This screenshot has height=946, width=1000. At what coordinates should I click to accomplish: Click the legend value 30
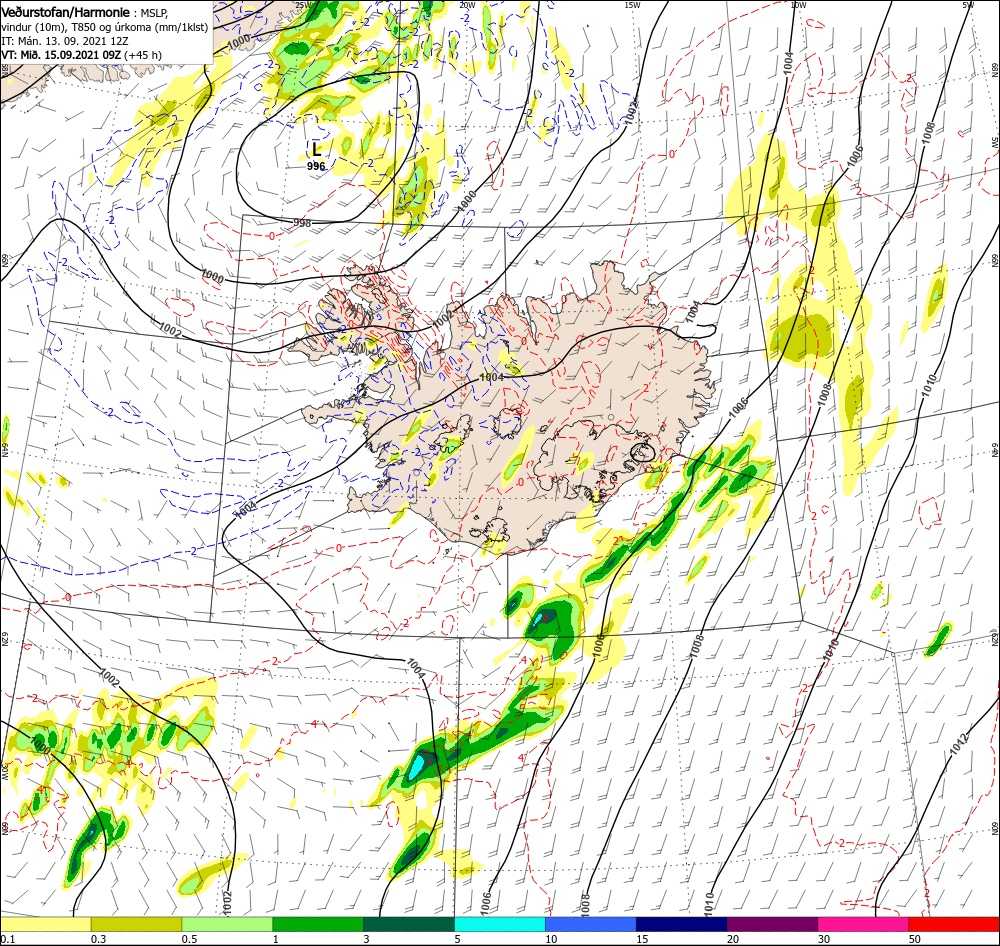pos(824,939)
